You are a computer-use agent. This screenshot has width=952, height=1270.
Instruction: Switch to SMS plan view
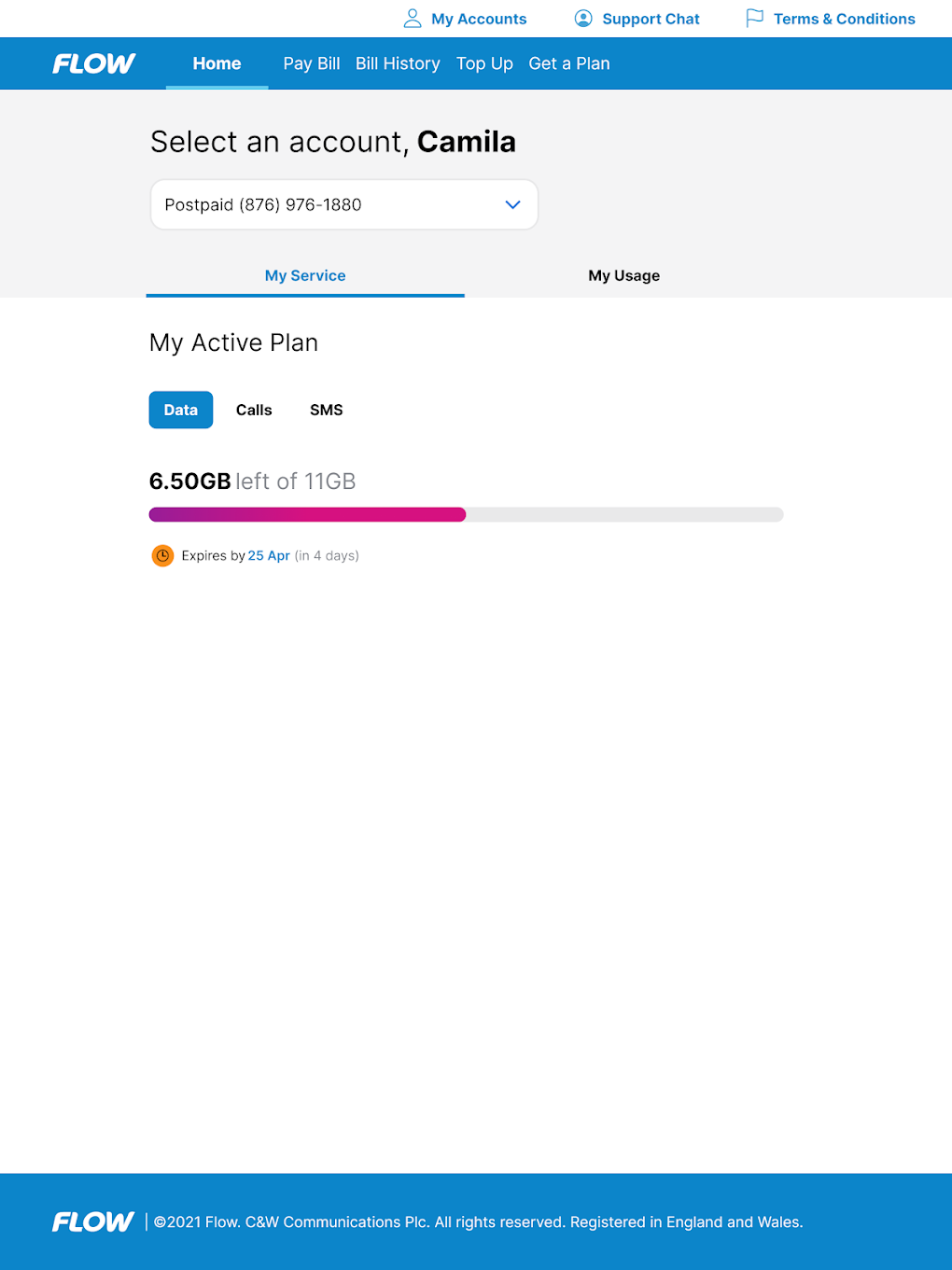327,410
